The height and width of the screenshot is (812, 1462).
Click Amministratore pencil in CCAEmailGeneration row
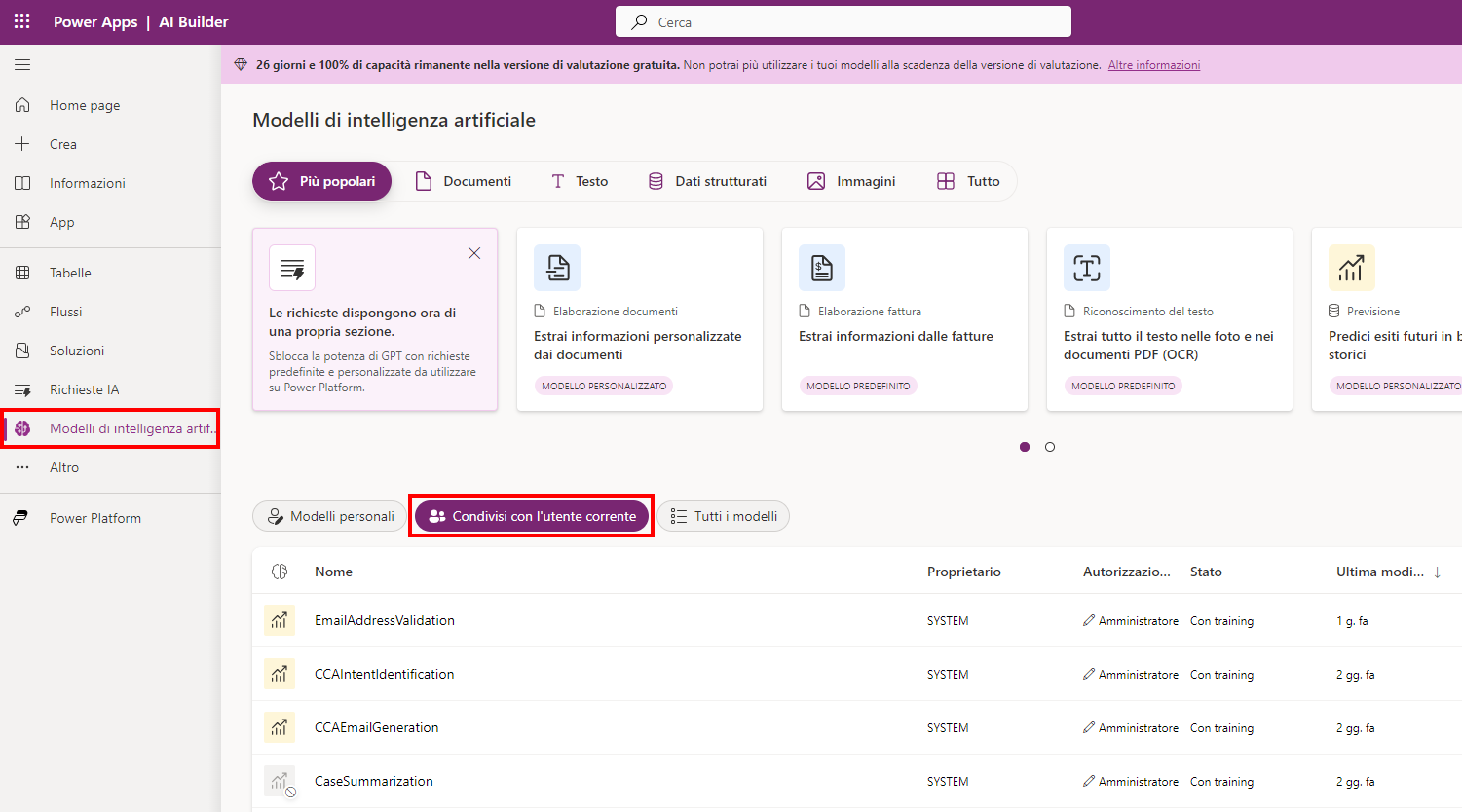pos(1089,727)
